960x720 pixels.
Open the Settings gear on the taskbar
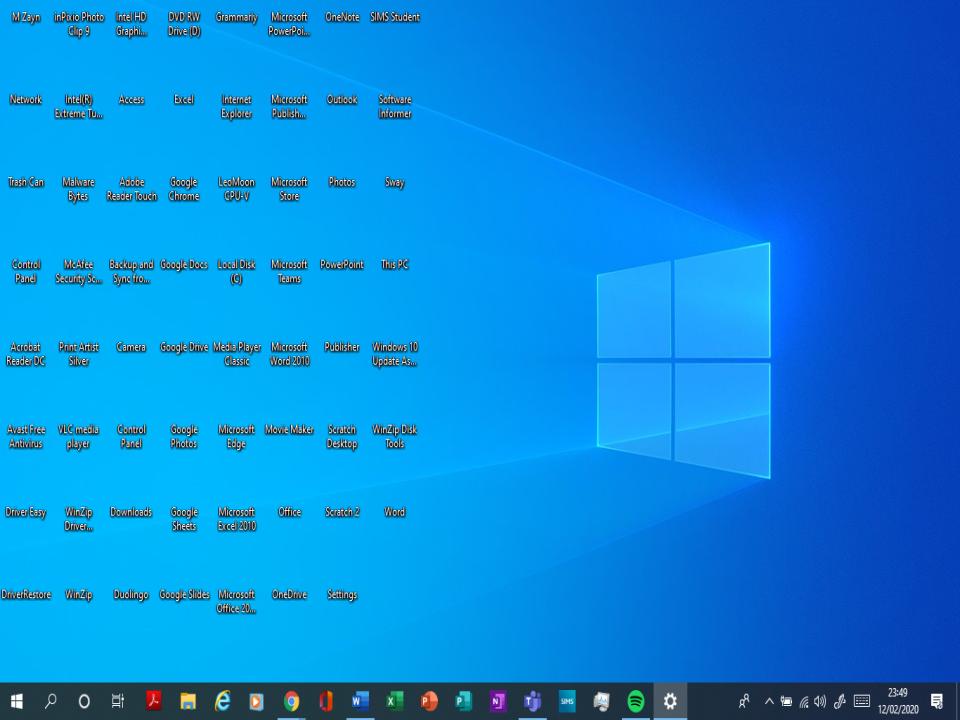[670, 701]
